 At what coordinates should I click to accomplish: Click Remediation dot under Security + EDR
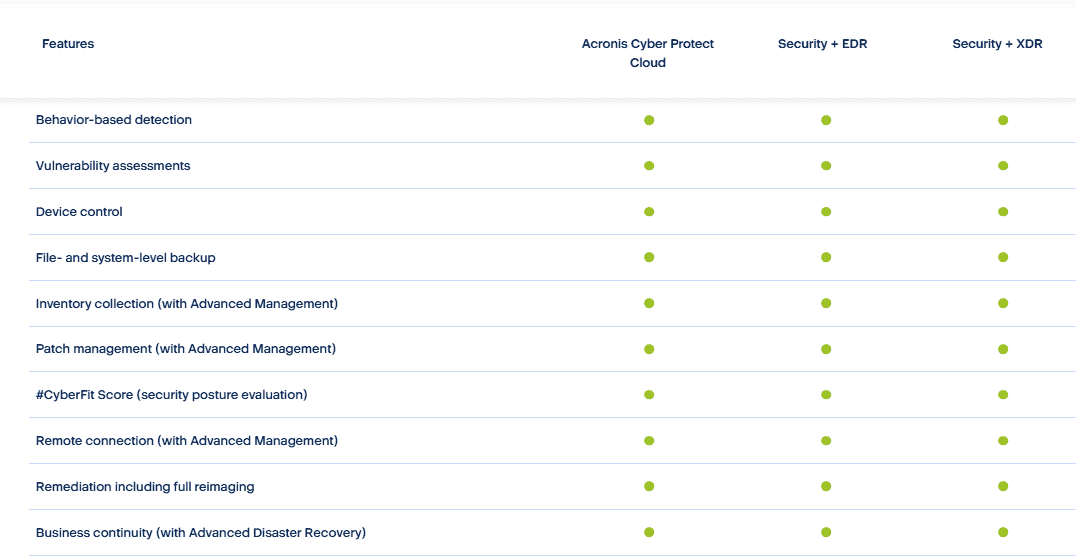[826, 486]
